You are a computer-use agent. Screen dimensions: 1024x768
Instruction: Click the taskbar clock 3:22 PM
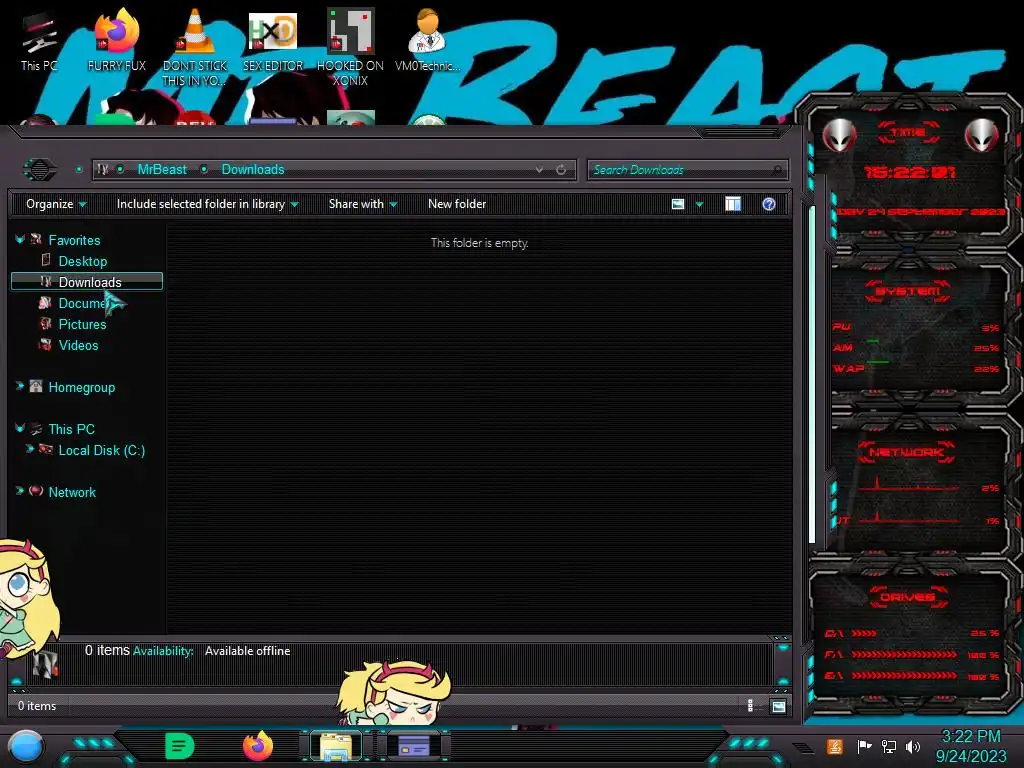(970, 737)
